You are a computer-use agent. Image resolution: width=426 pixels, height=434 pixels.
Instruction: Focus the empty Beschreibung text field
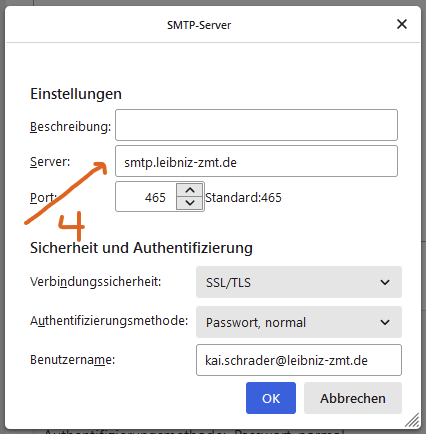coord(256,125)
